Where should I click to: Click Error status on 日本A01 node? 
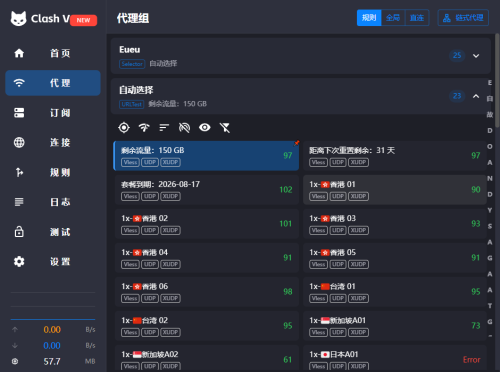(471, 360)
